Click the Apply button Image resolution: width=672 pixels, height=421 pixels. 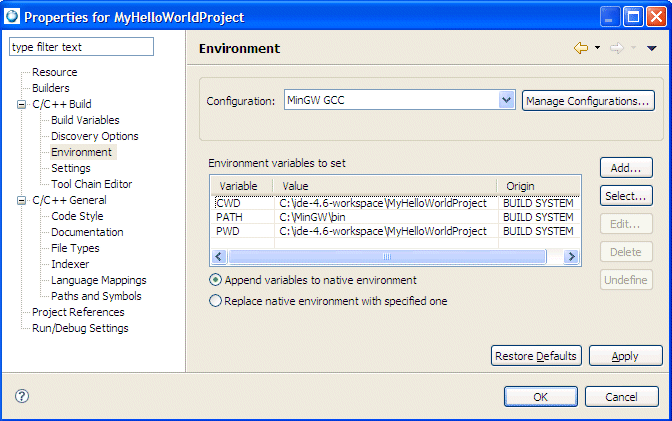[626, 356]
